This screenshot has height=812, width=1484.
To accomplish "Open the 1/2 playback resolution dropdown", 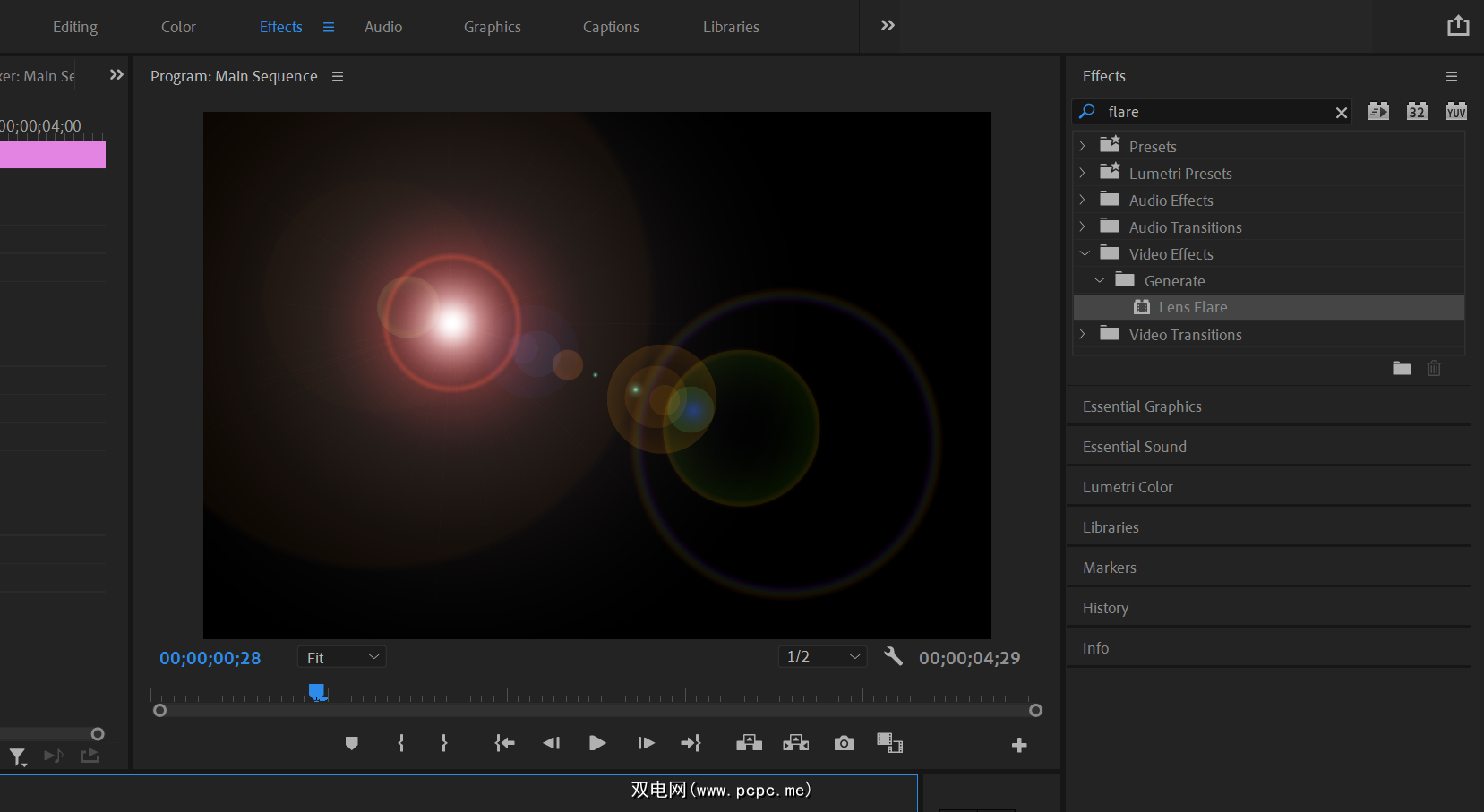I will [x=822, y=657].
